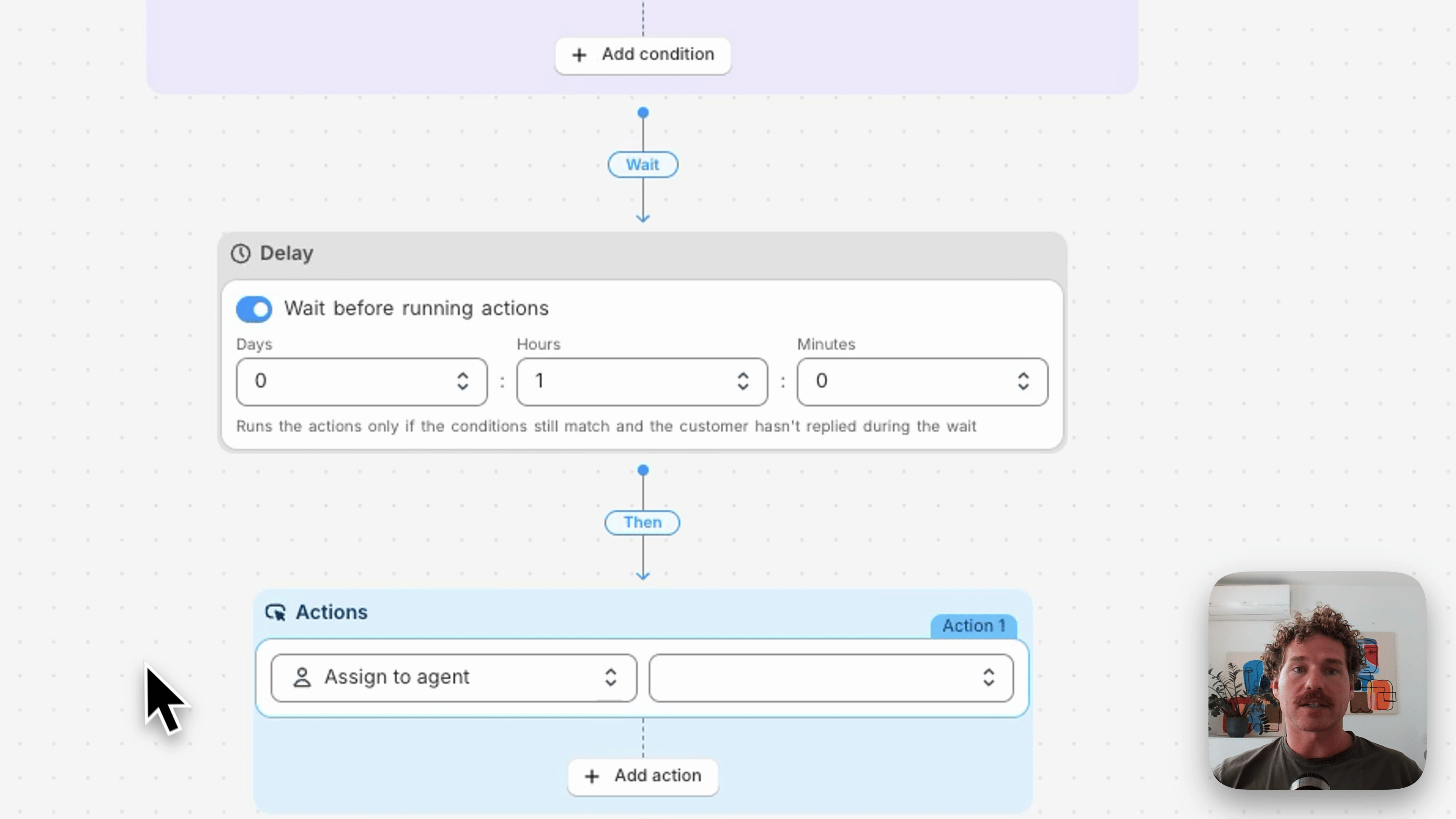Click the arrow tip below the Then label
Viewport: 1456px width, 819px height.
(x=643, y=576)
